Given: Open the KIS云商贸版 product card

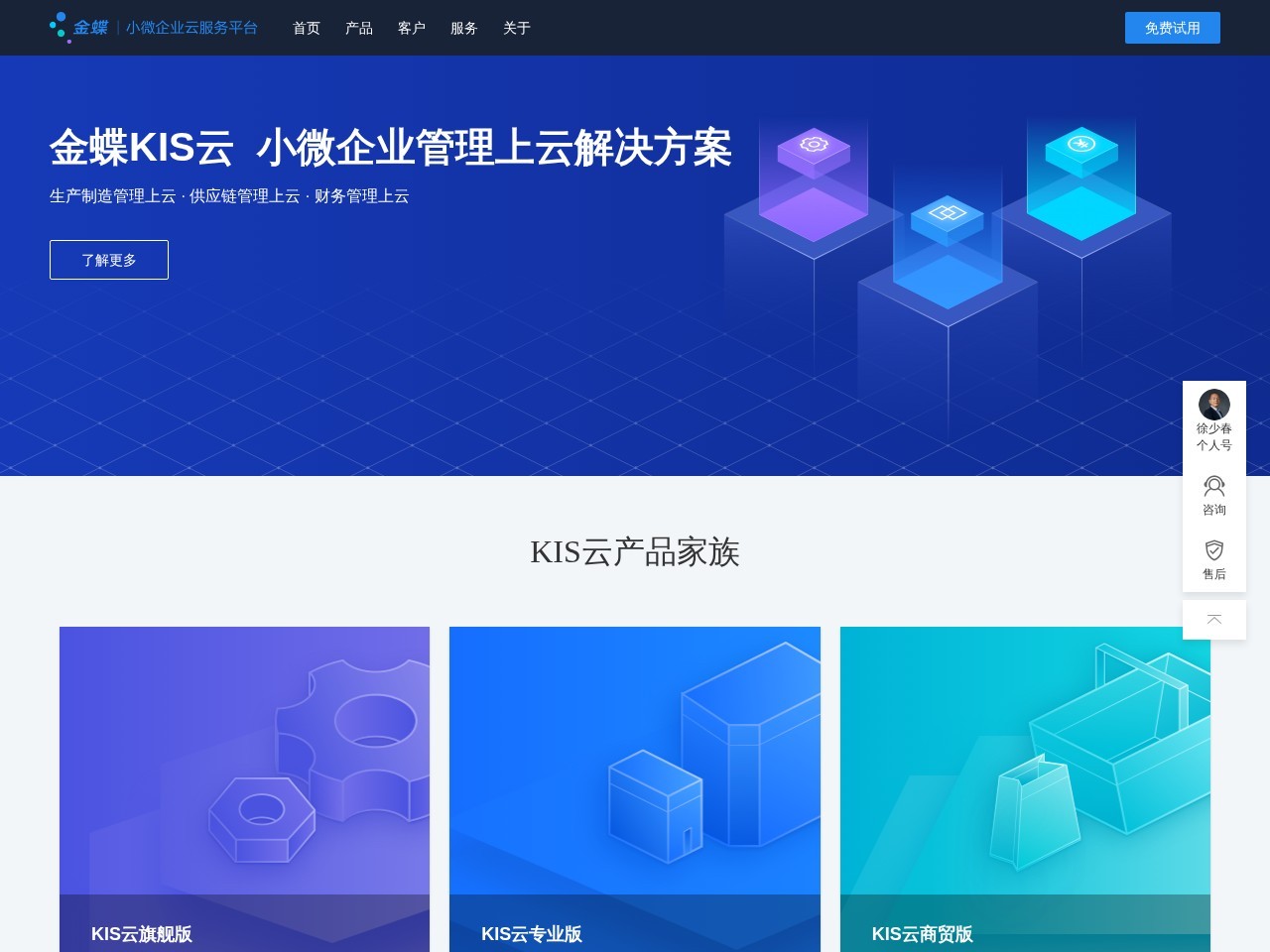Looking at the screenshot, I should [1025, 789].
